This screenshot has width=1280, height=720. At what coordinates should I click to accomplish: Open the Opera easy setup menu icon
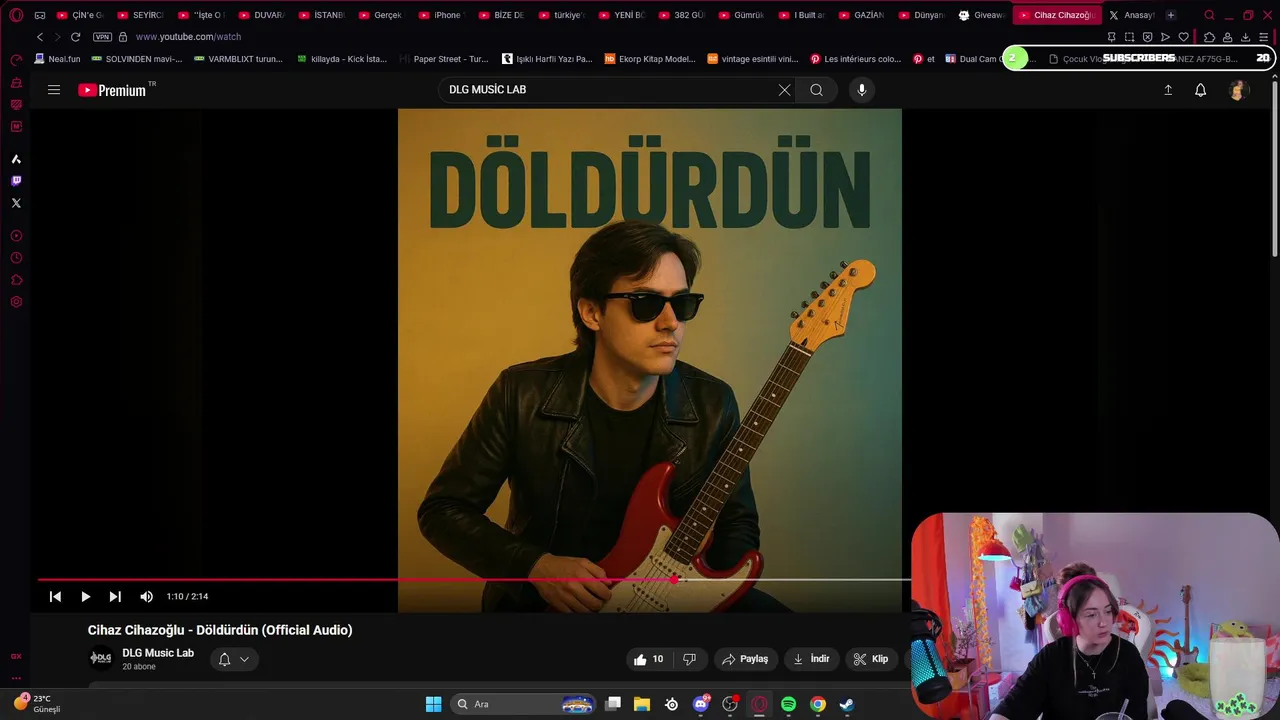[x=1263, y=37]
